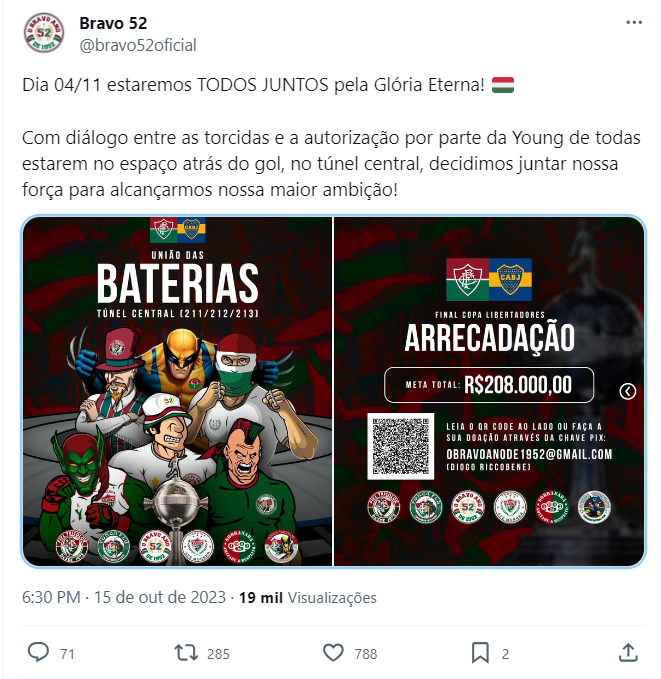Click the QR code in the image
Image resolution: width=661 pixels, height=679 pixels.
[x=401, y=446]
